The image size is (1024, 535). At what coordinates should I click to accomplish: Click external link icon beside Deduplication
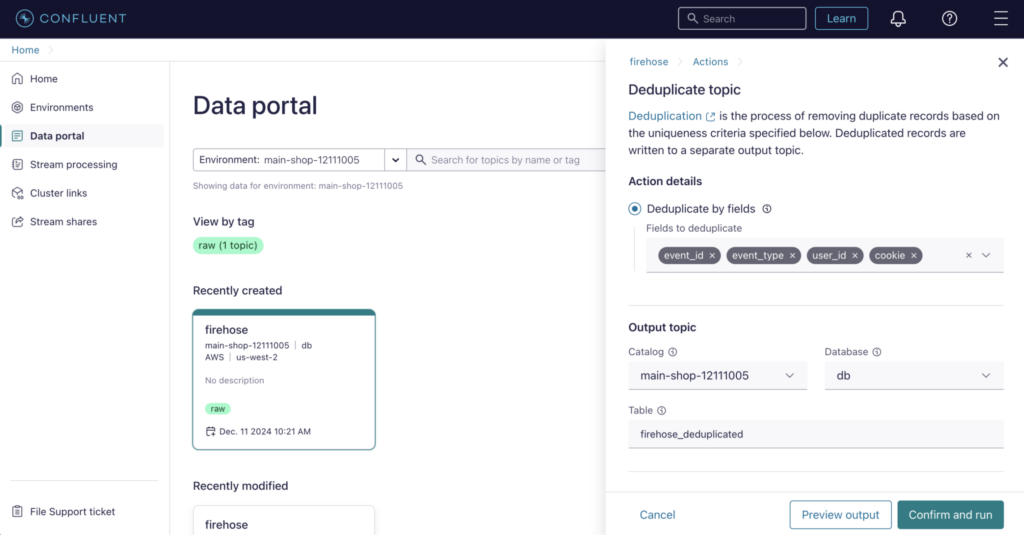(711, 116)
